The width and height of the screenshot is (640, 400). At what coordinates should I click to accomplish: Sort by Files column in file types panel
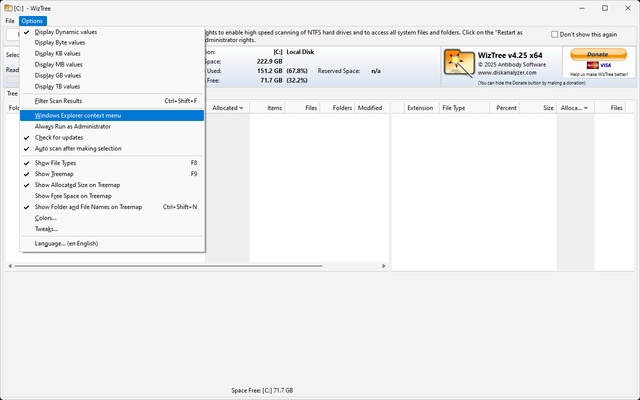pos(609,108)
